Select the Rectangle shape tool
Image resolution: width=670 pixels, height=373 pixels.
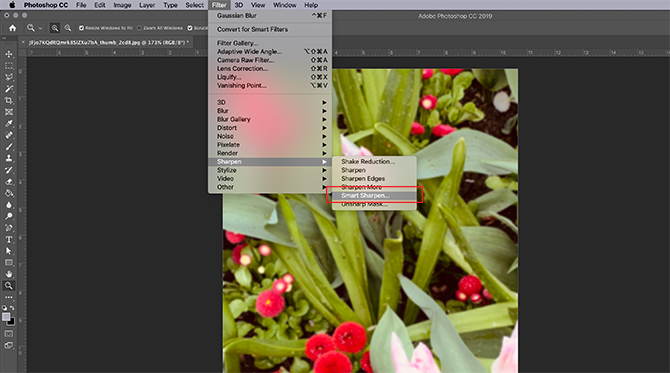click(9, 263)
